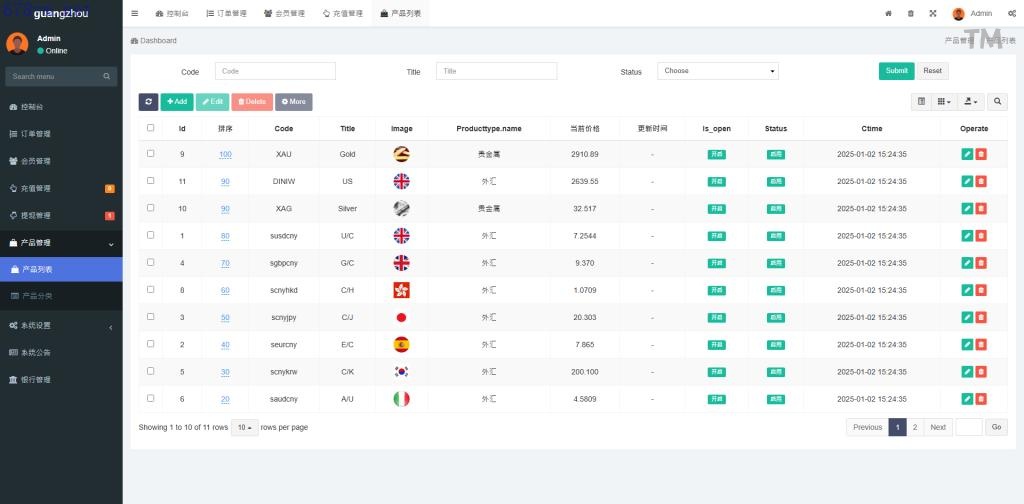
Task: Click the table search magnifier icon
Action: pos(997,102)
